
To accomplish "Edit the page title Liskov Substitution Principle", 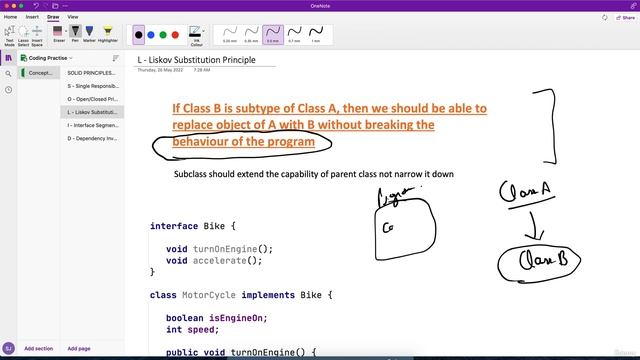I will [196, 60].
